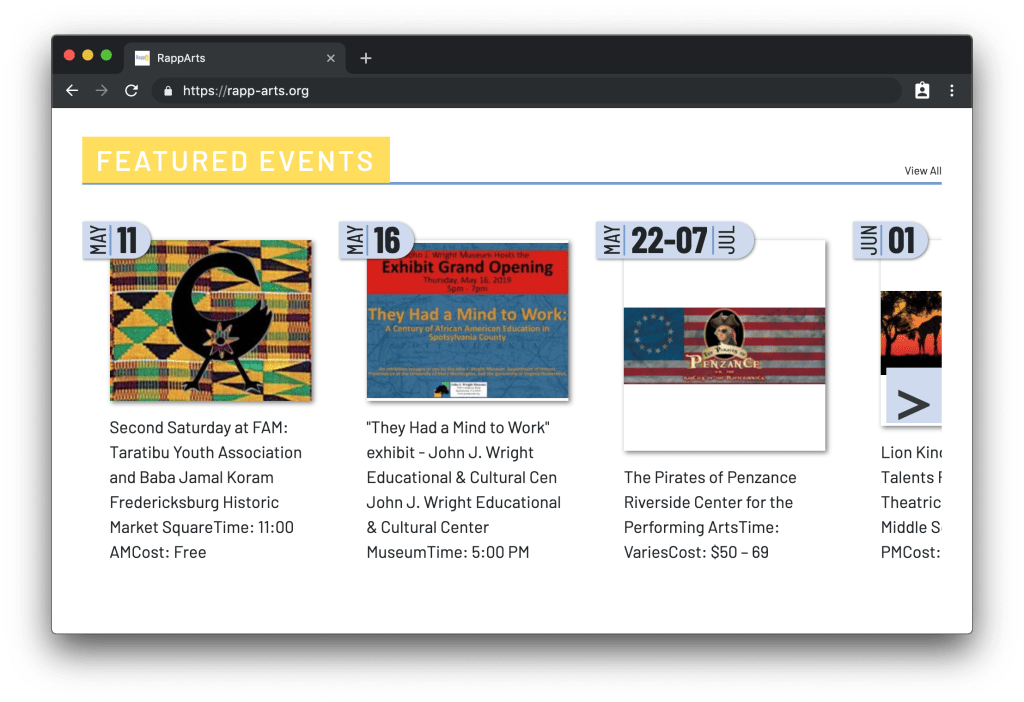Open "They Had a Mind to Work" description
This screenshot has width=1024, height=702.
[464, 490]
